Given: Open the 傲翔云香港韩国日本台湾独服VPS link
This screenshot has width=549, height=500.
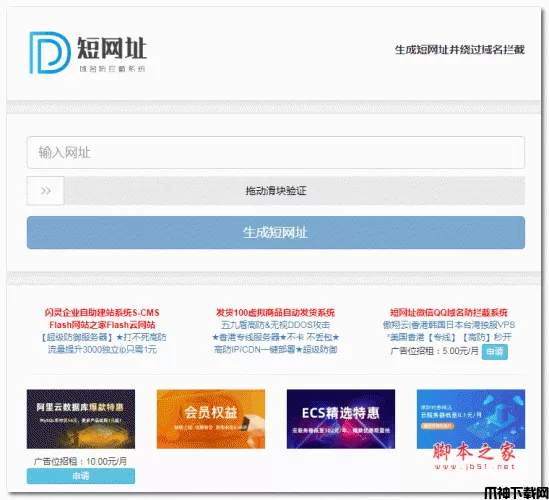Looking at the screenshot, I should (x=449, y=325).
